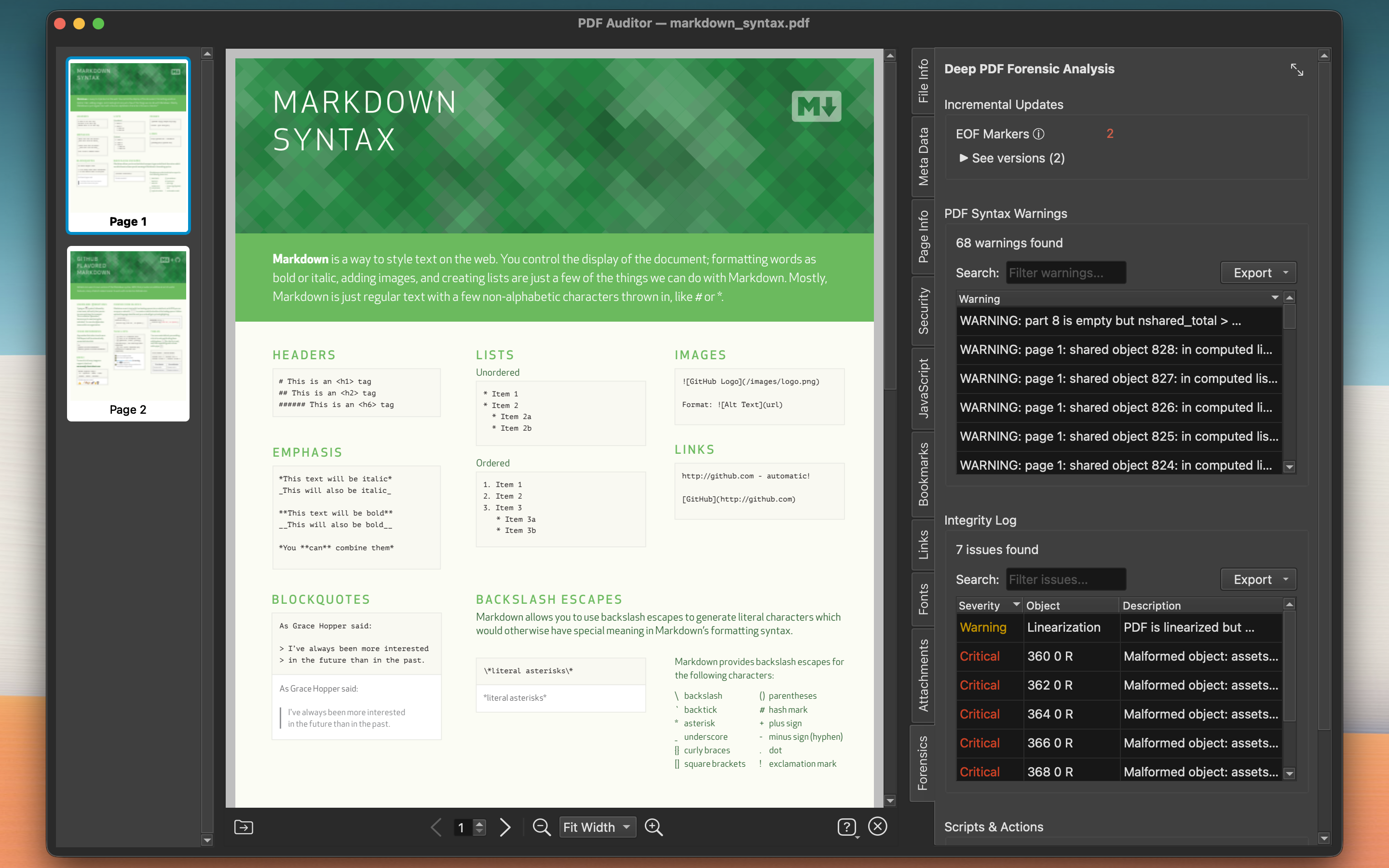Click the zoom out magnifier icon
Viewport: 1389px width, 868px height.
[x=541, y=827]
